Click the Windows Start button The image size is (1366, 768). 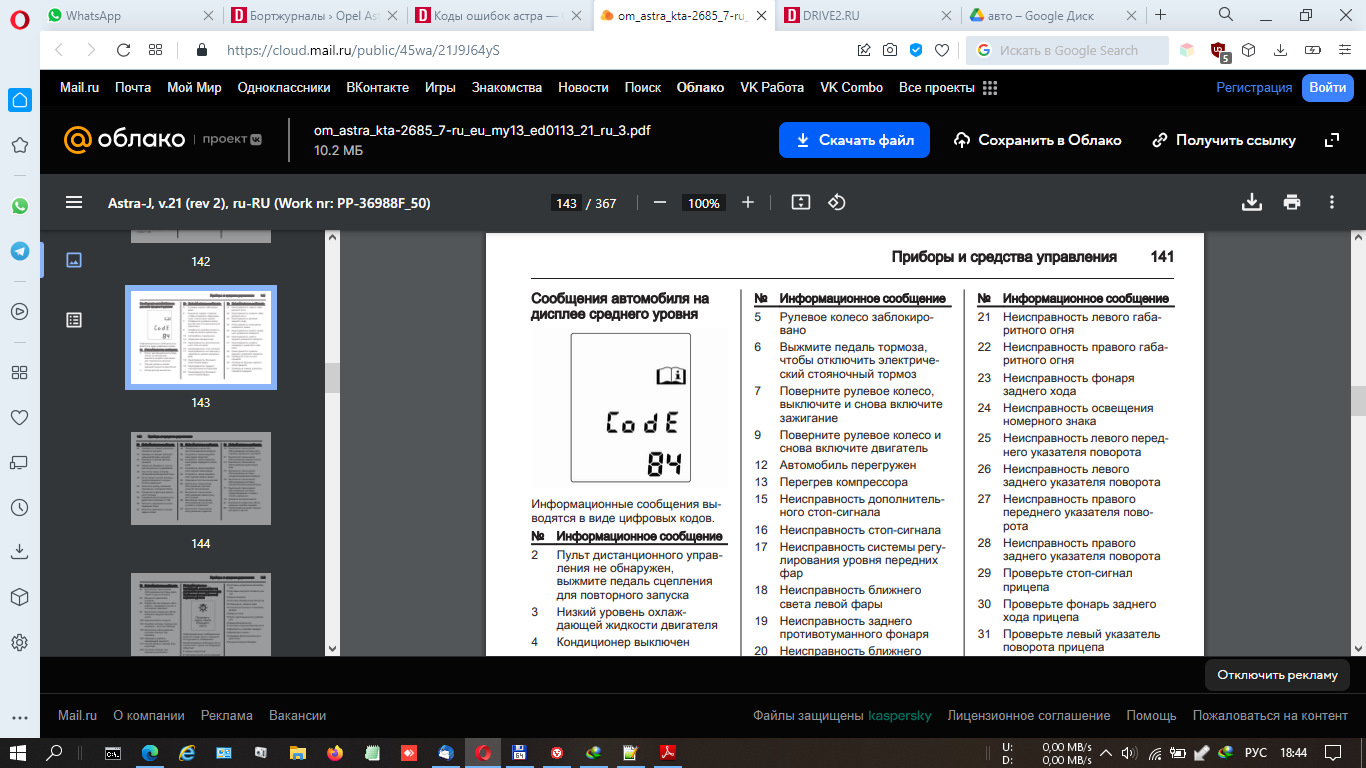(x=19, y=752)
